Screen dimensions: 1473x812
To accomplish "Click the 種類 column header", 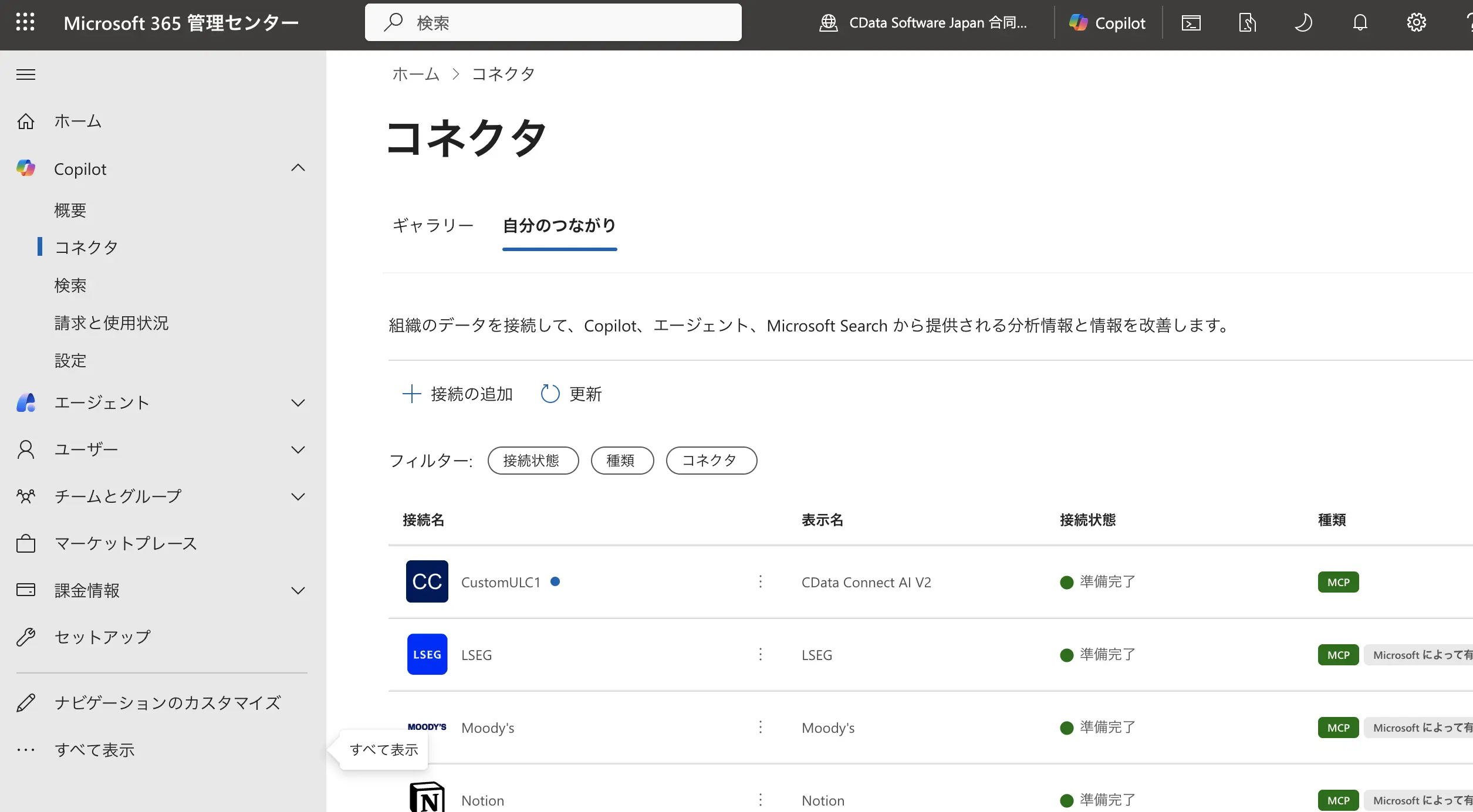I will point(1332,520).
